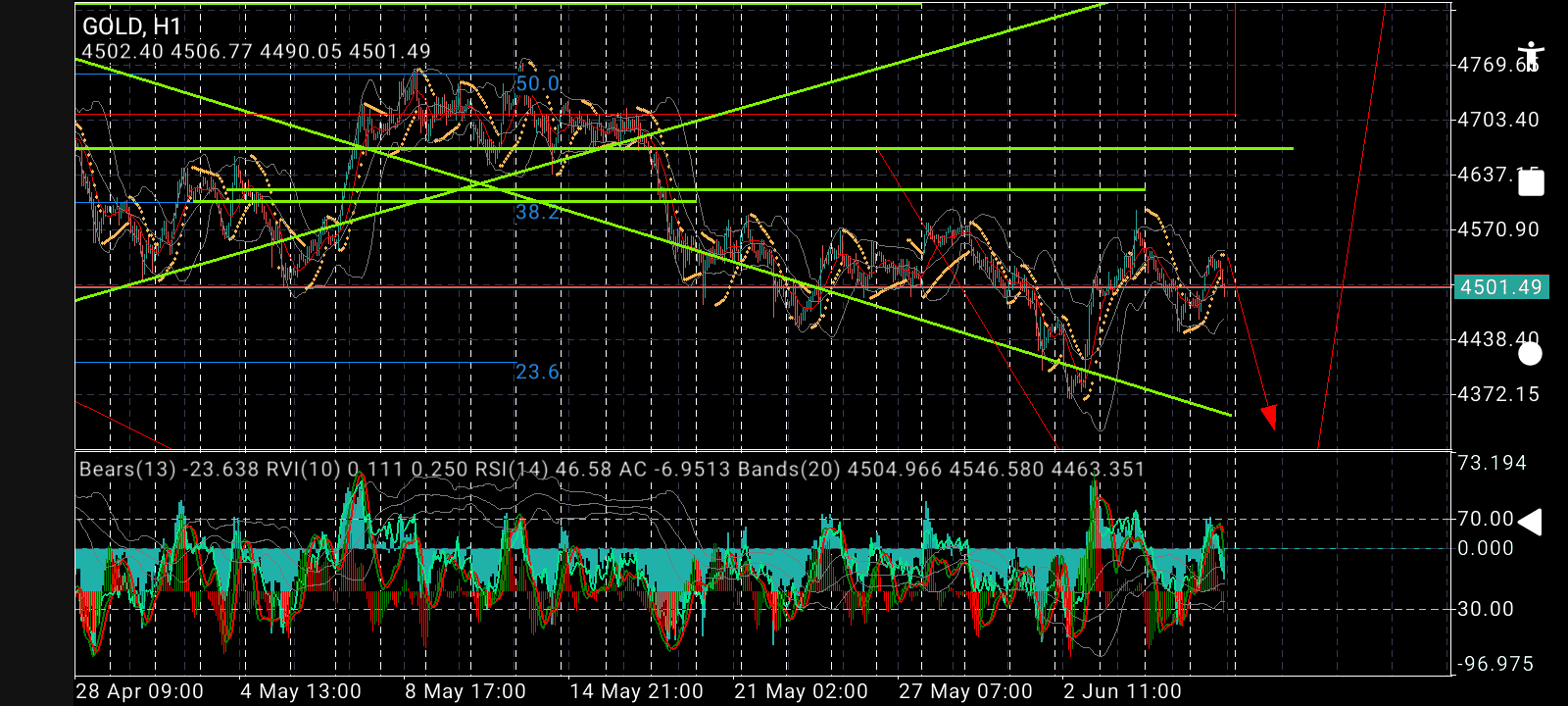Viewport: 1568px width, 706px height.
Task: Tap the 4703.40 price scale label
Action: pyautogui.click(x=1498, y=120)
